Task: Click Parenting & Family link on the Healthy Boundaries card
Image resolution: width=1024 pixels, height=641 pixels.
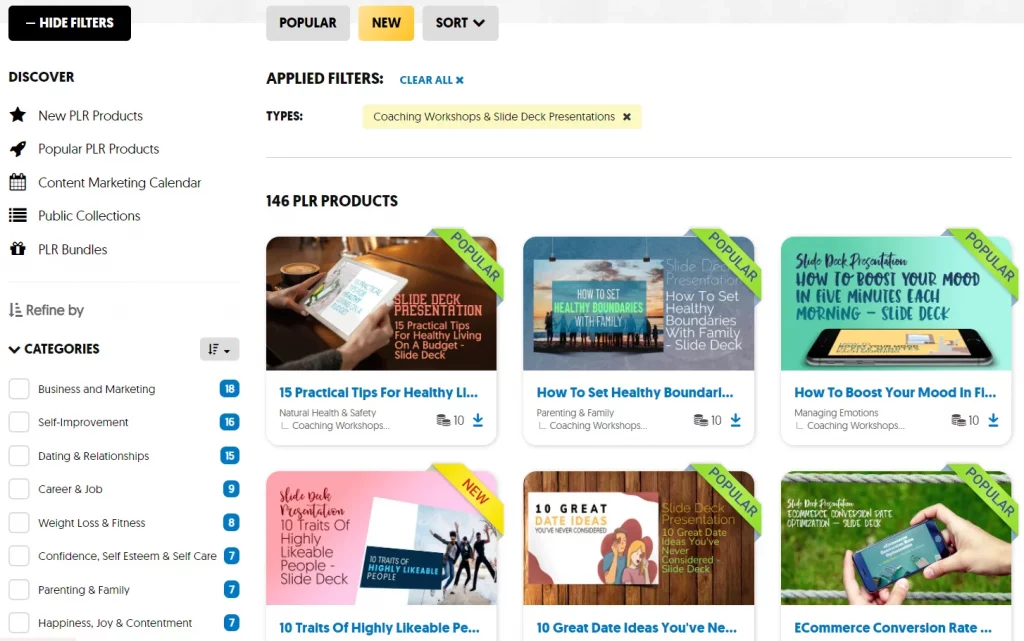Action: [575, 413]
